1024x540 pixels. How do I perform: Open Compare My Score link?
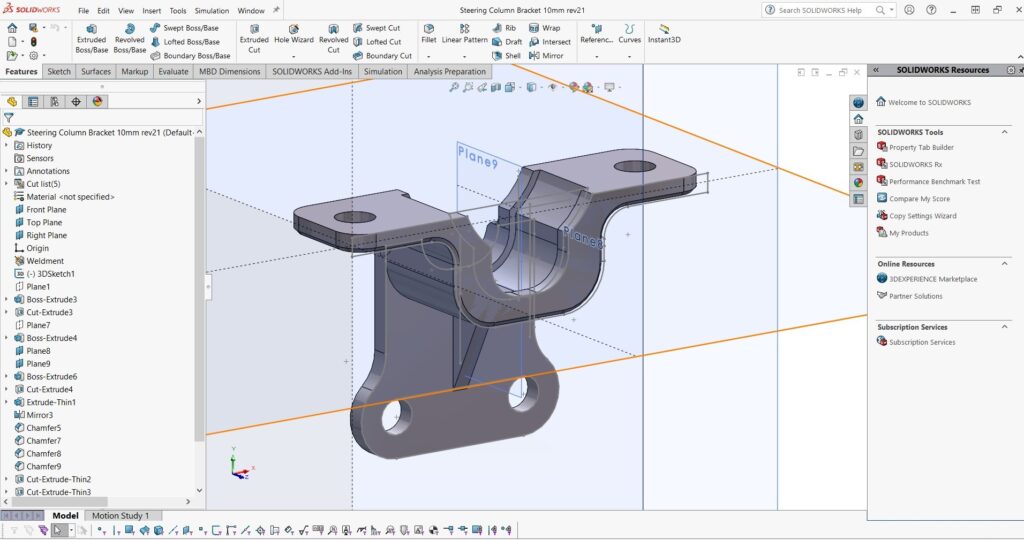(914, 198)
